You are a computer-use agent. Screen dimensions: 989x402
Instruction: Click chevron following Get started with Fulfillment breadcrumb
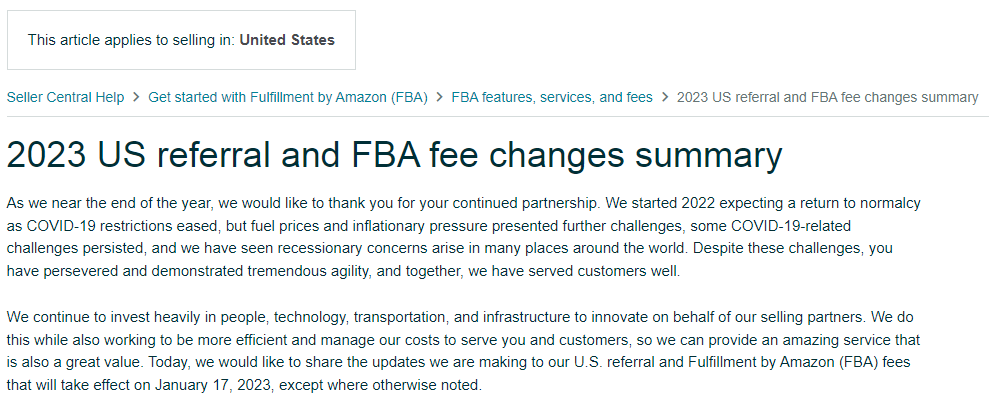[440, 97]
